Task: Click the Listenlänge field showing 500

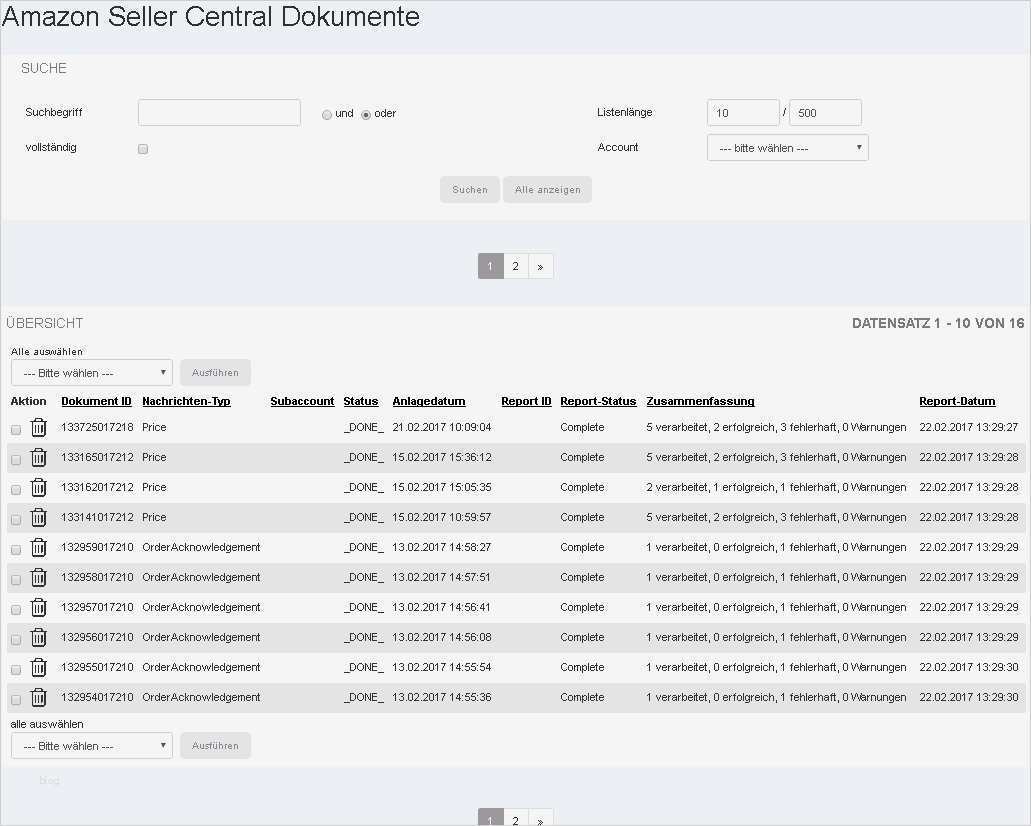Action: (x=825, y=112)
